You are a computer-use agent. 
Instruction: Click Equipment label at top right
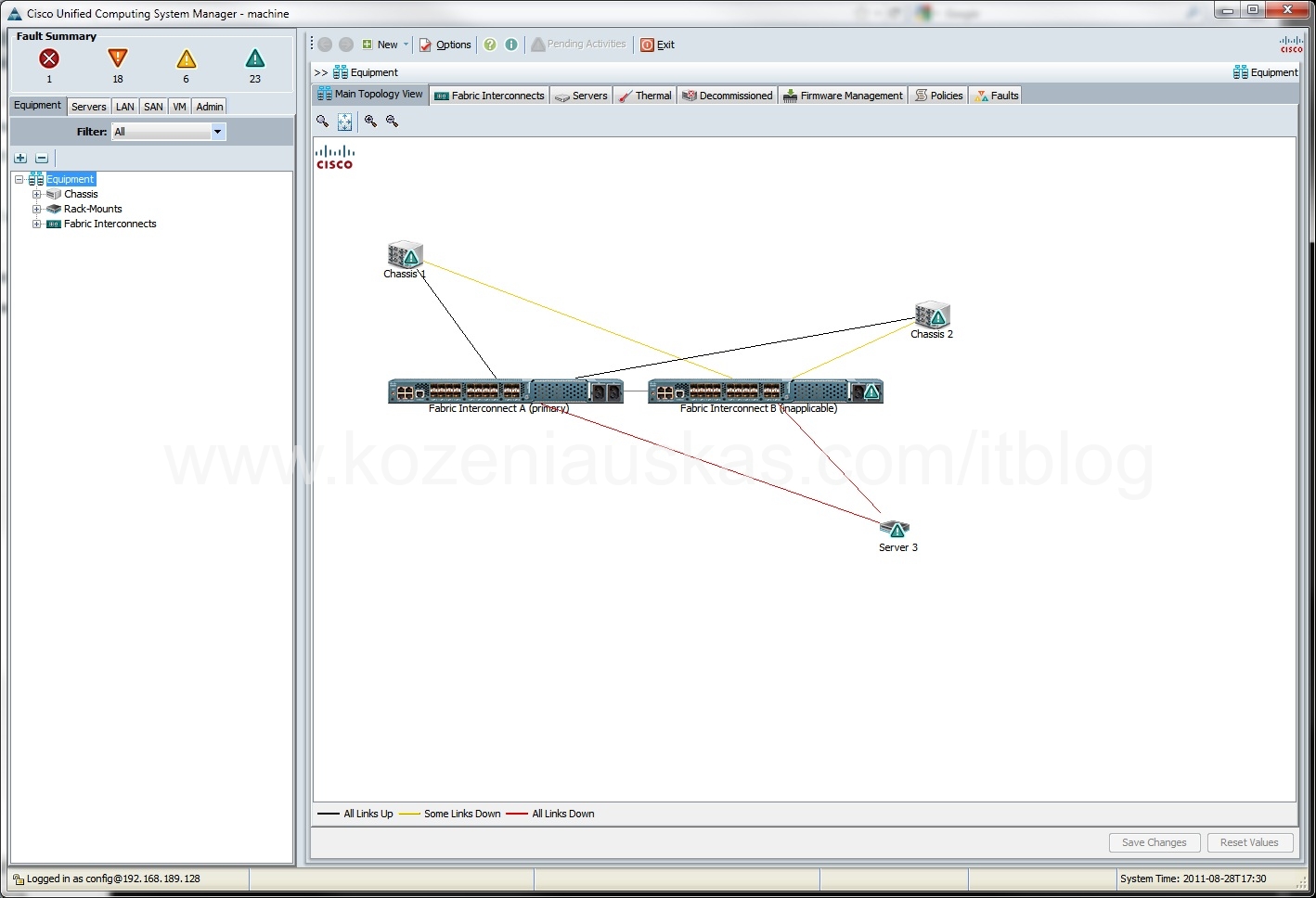coord(1274,72)
